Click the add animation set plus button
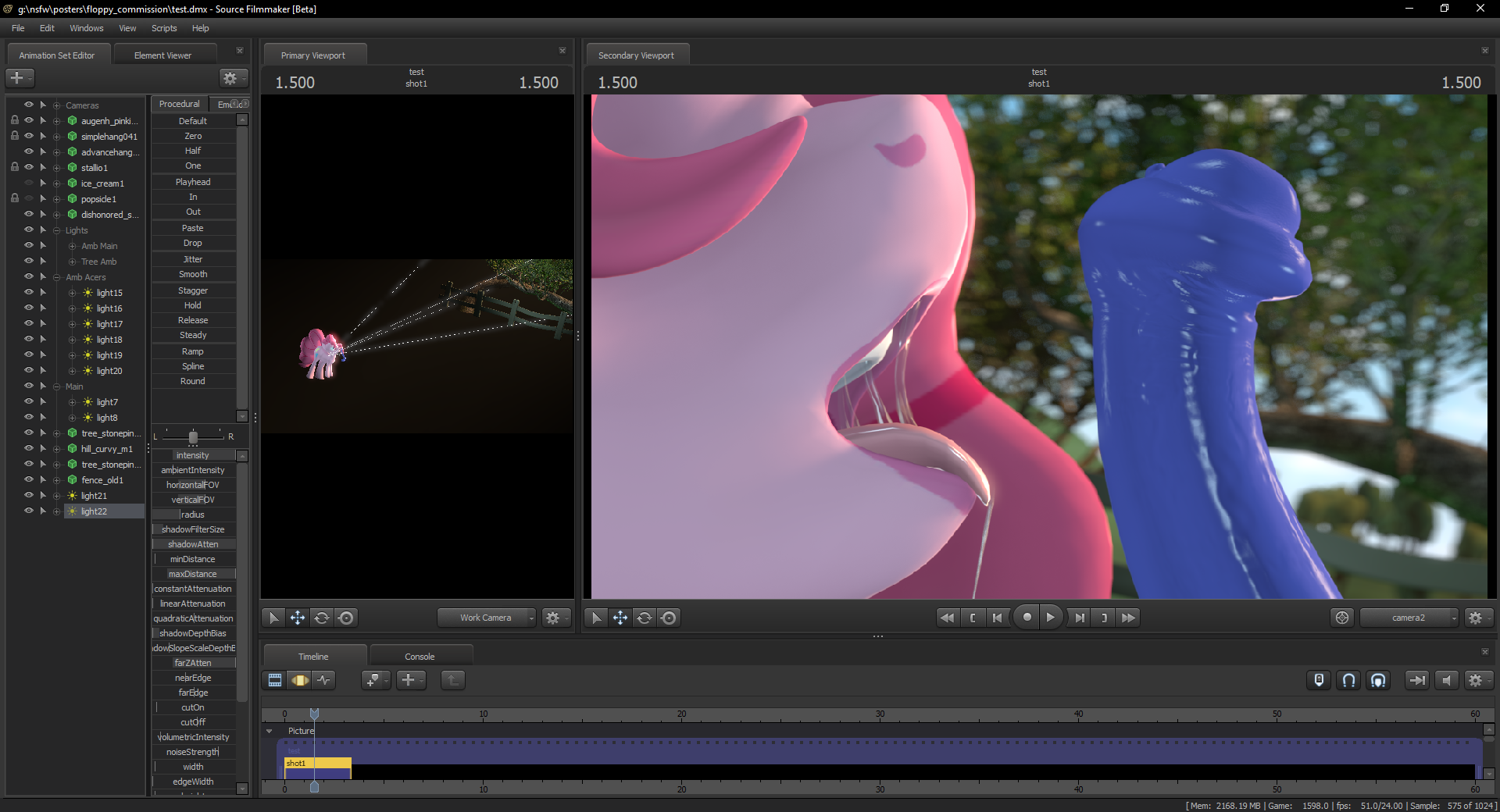Viewport: 1500px width, 812px height. pyautogui.click(x=20, y=78)
